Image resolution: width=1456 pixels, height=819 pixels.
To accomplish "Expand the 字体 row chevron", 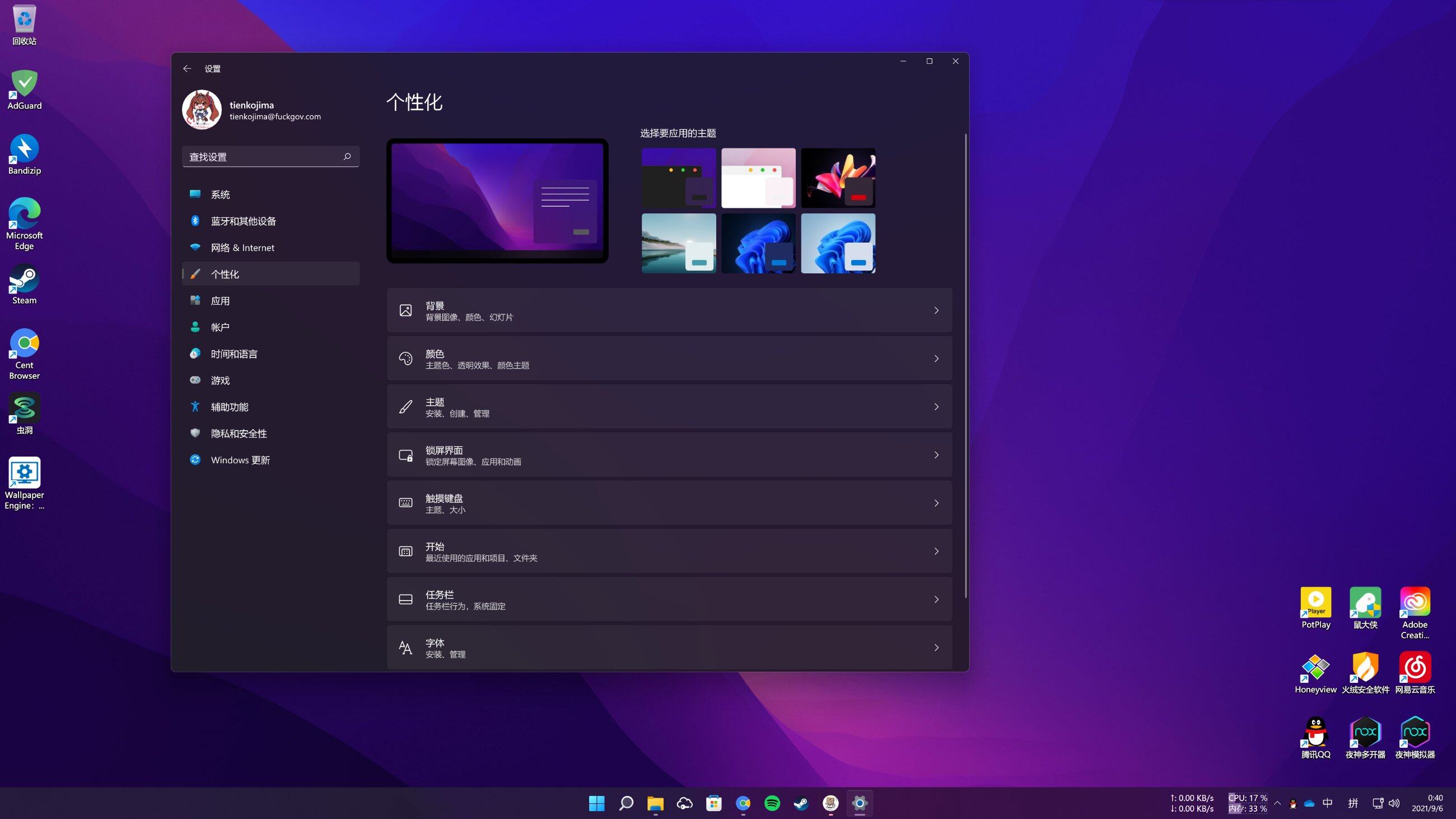I will click(936, 648).
